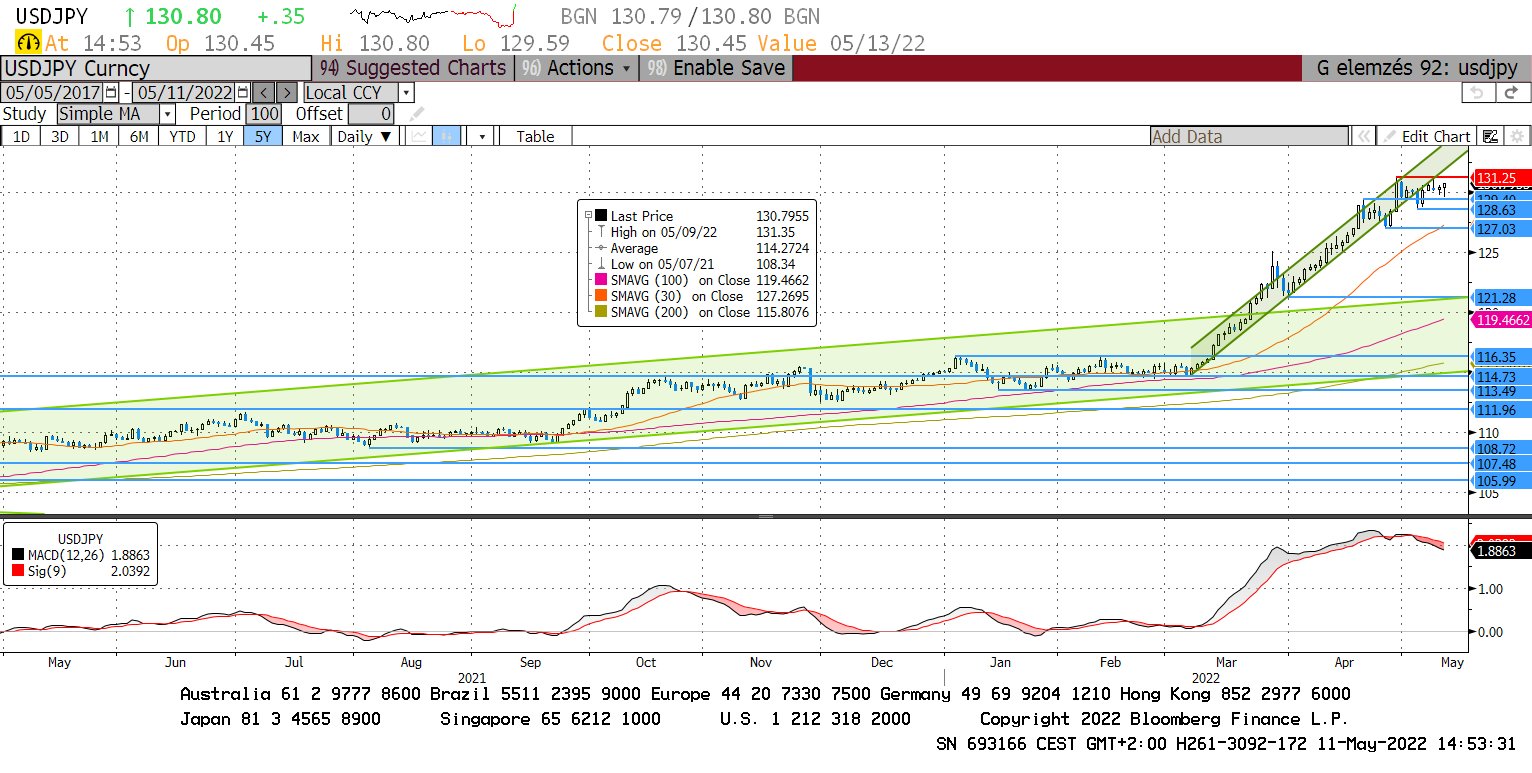The image size is (1532, 773).
Task: Click the 116.35 price level label
Action: coord(1502,356)
